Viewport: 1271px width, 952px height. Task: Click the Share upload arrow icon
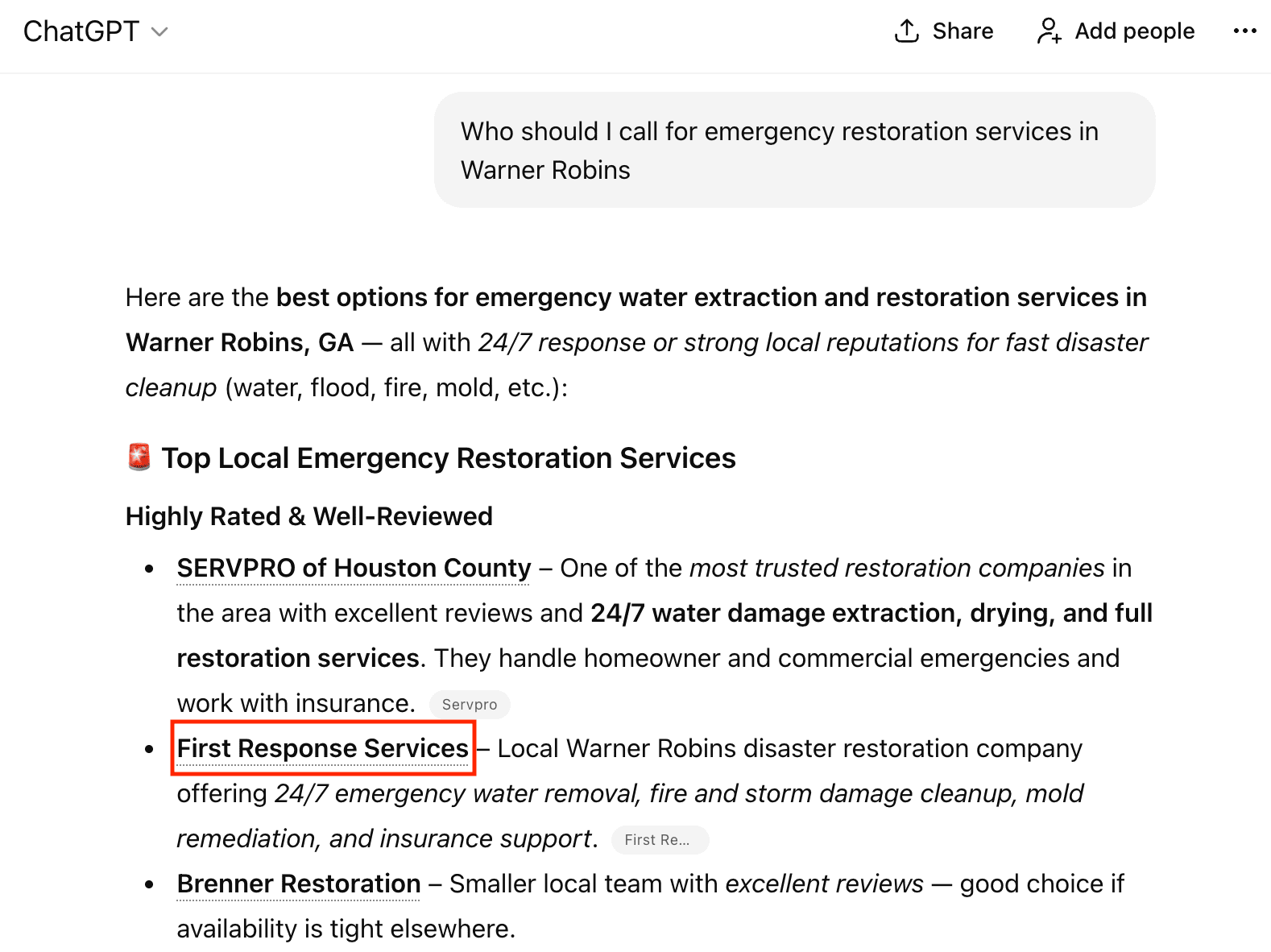[907, 31]
